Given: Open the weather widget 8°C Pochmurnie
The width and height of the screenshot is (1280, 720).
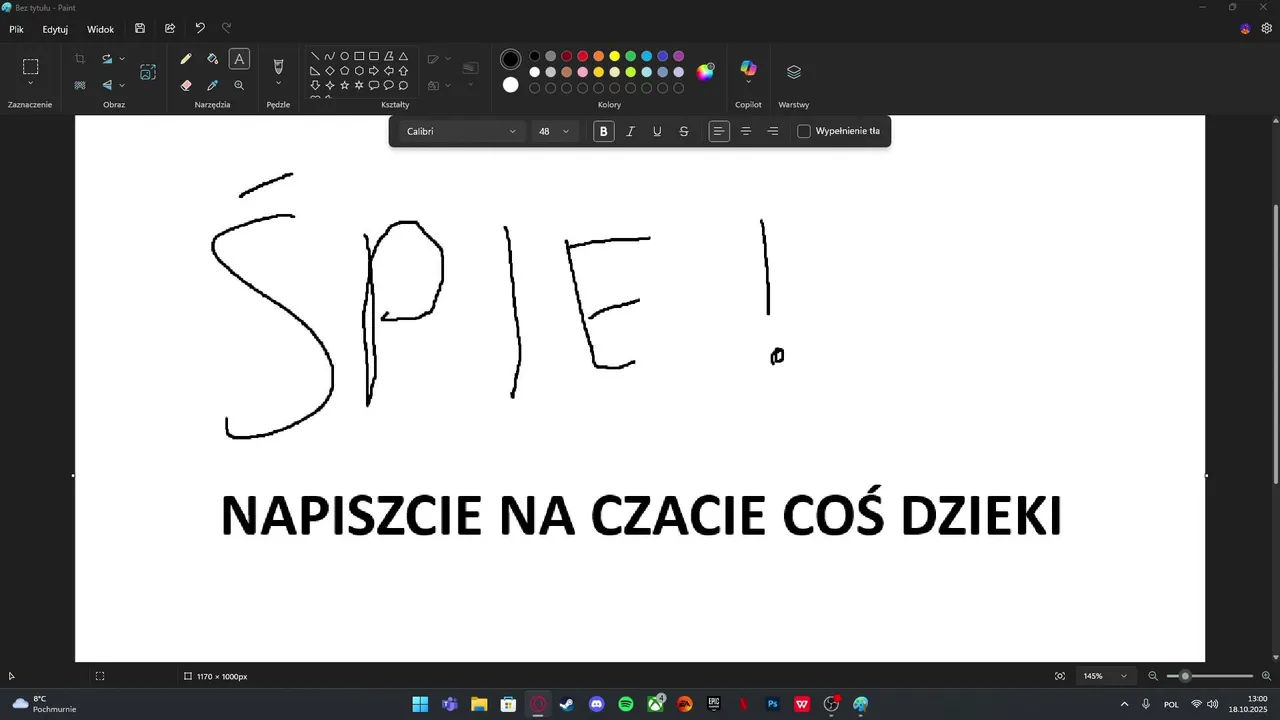Looking at the screenshot, I should coord(43,704).
